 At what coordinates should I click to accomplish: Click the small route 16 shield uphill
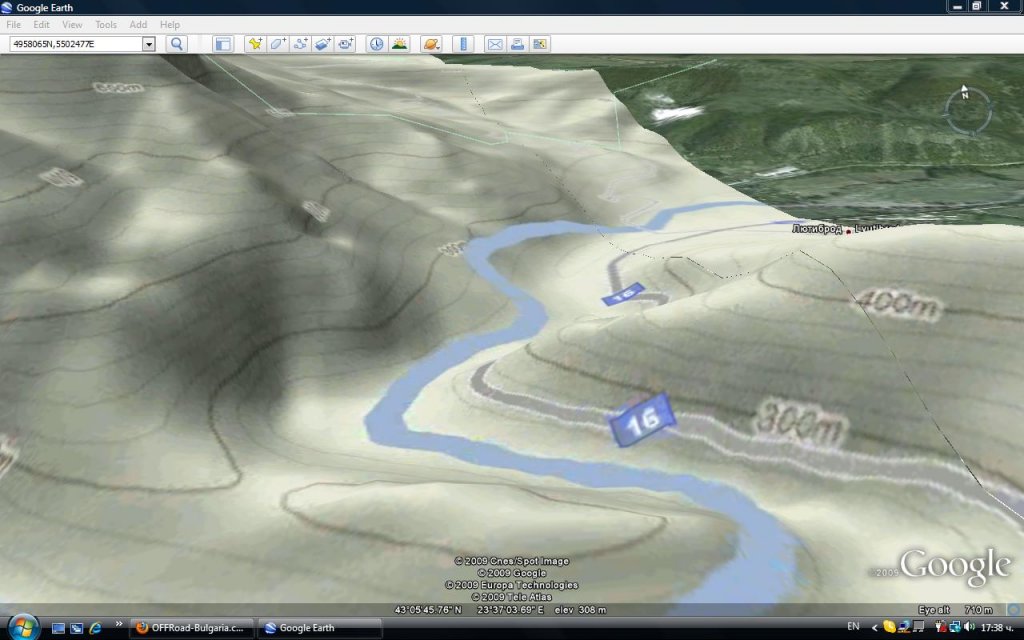623,294
